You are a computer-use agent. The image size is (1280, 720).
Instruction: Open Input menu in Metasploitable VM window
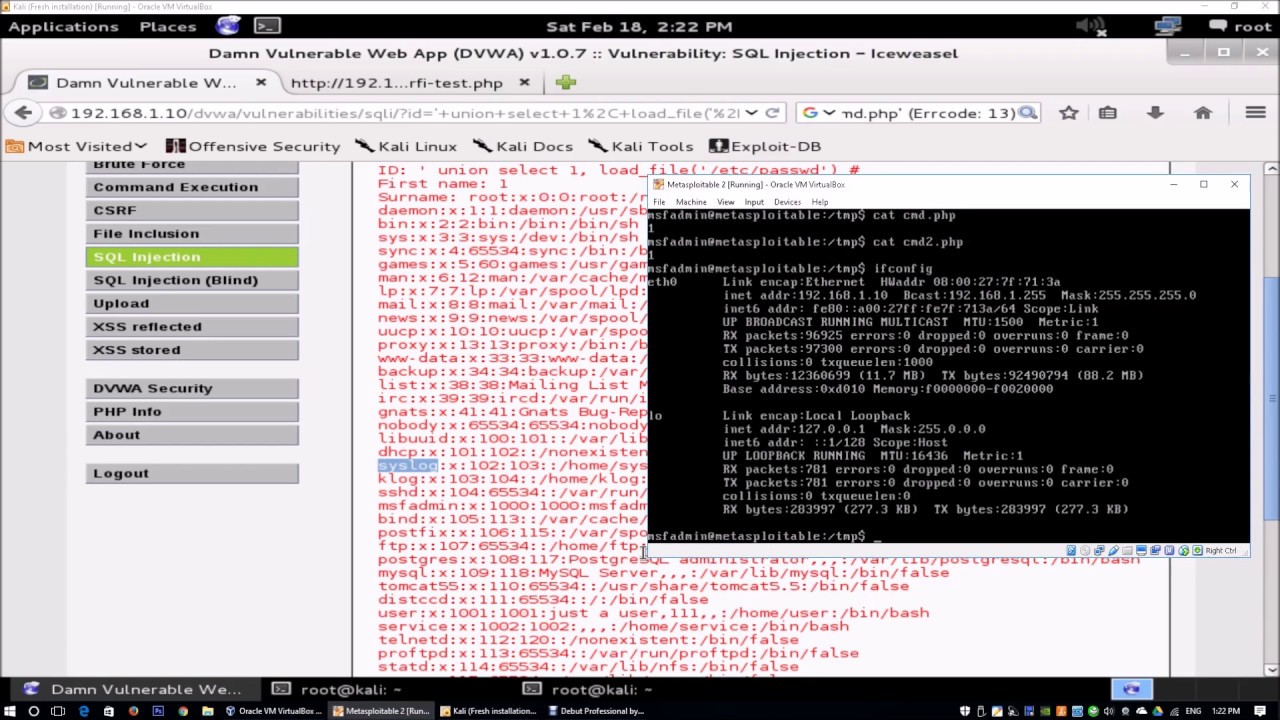click(754, 202)
